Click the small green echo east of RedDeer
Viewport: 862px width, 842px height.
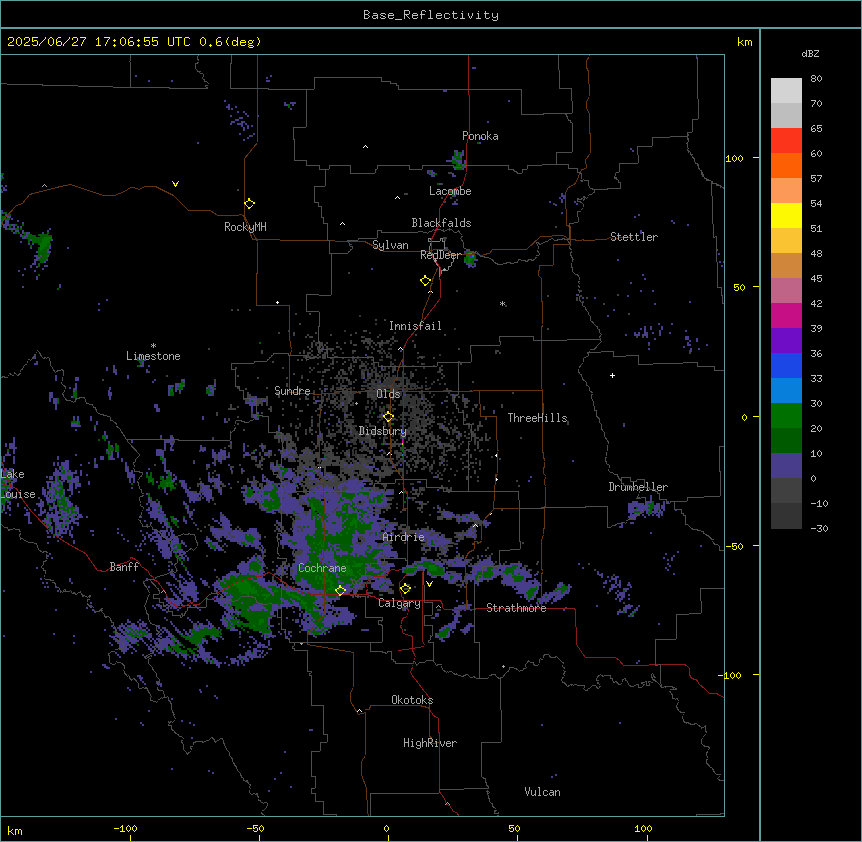[x=470, y=258]
